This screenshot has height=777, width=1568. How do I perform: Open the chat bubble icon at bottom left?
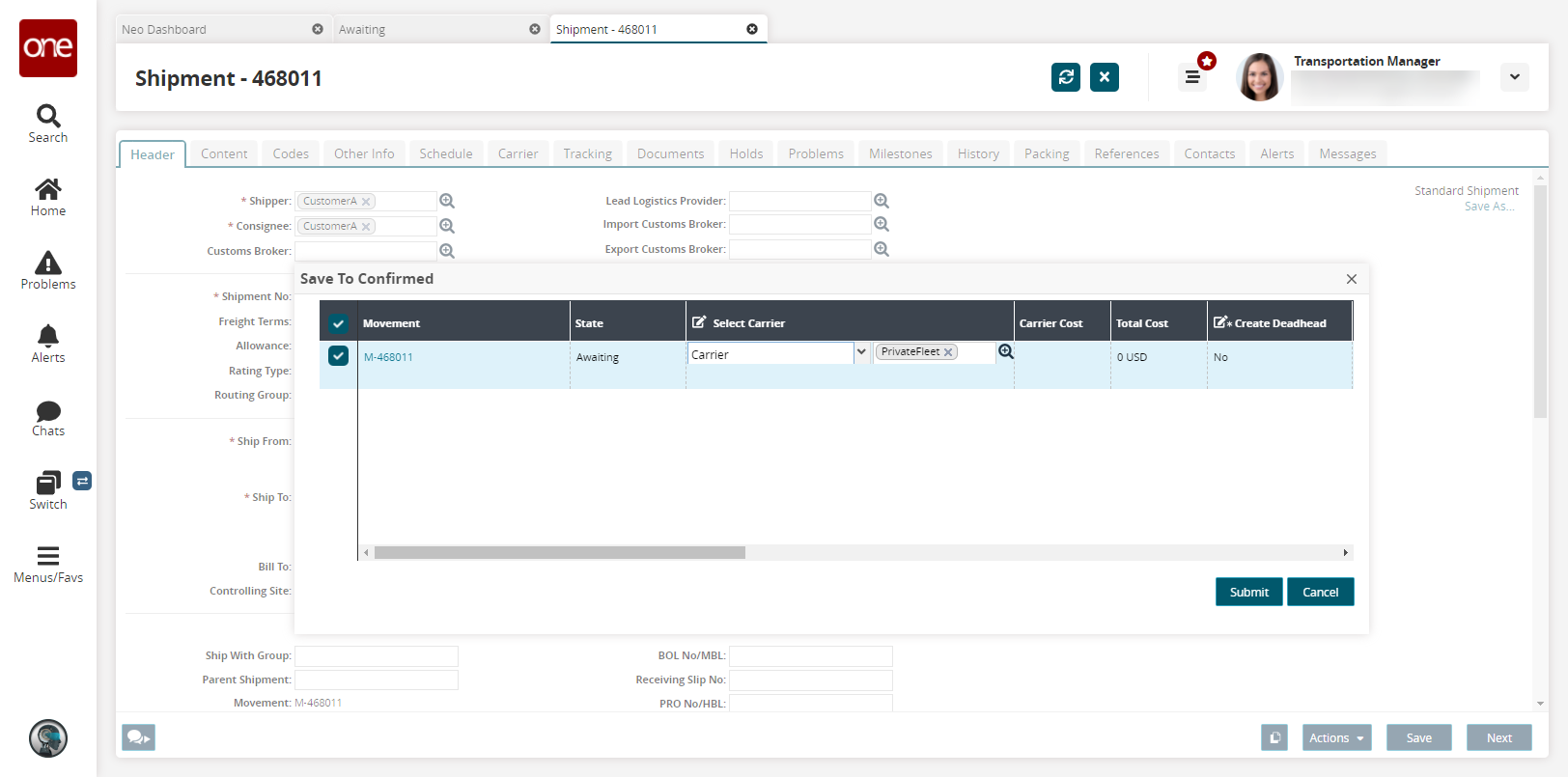(138, 737)
